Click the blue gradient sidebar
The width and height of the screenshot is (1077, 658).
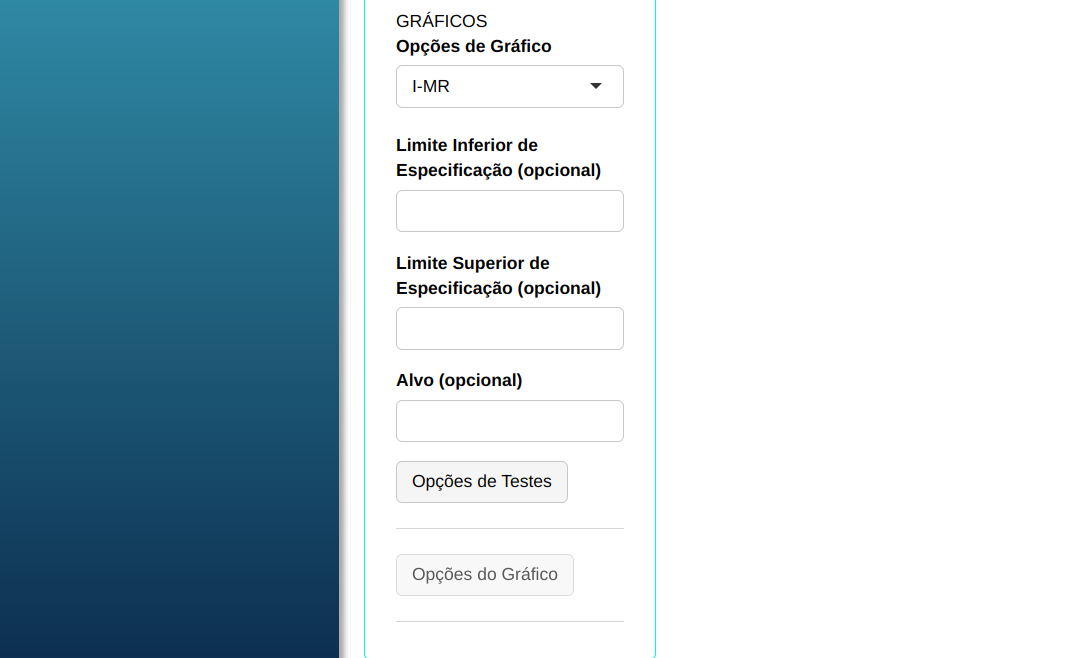170,330
